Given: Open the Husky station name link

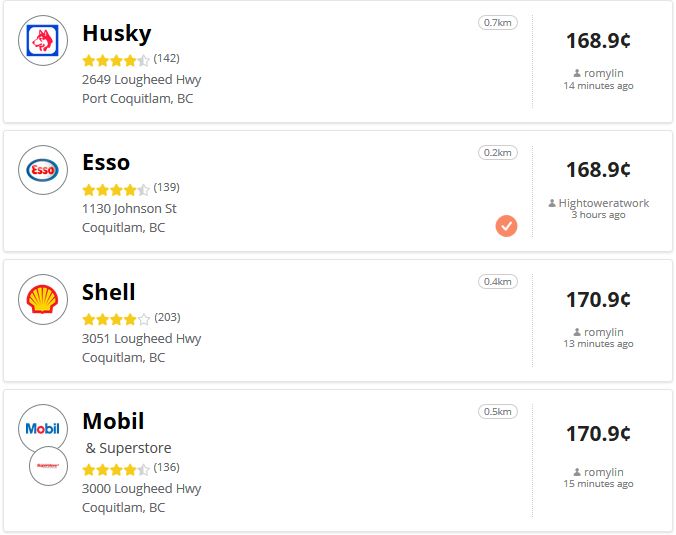Looking at the screenshot, I should pos(117,34).
